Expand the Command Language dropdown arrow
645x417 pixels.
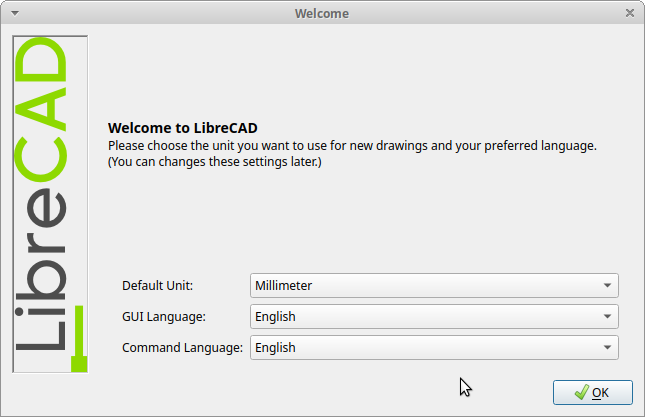point(607,348)
